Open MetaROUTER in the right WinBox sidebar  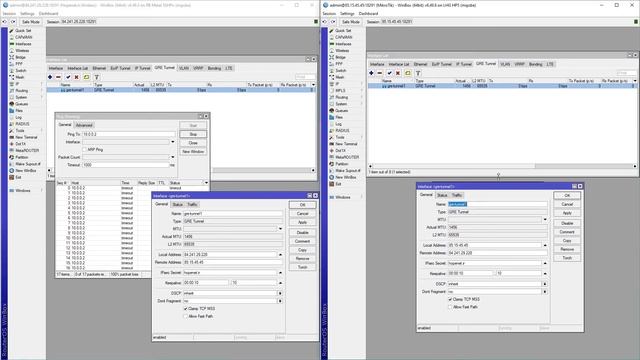tap(347, 157)
